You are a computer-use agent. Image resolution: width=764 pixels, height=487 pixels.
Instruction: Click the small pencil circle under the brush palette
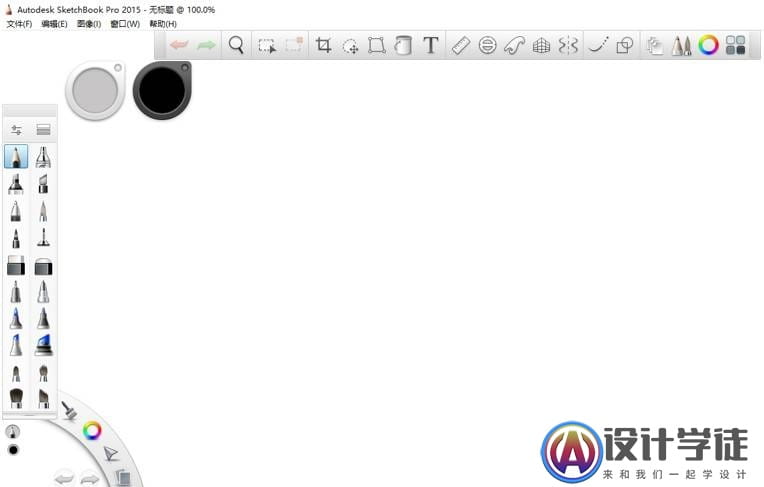point(13,431)
